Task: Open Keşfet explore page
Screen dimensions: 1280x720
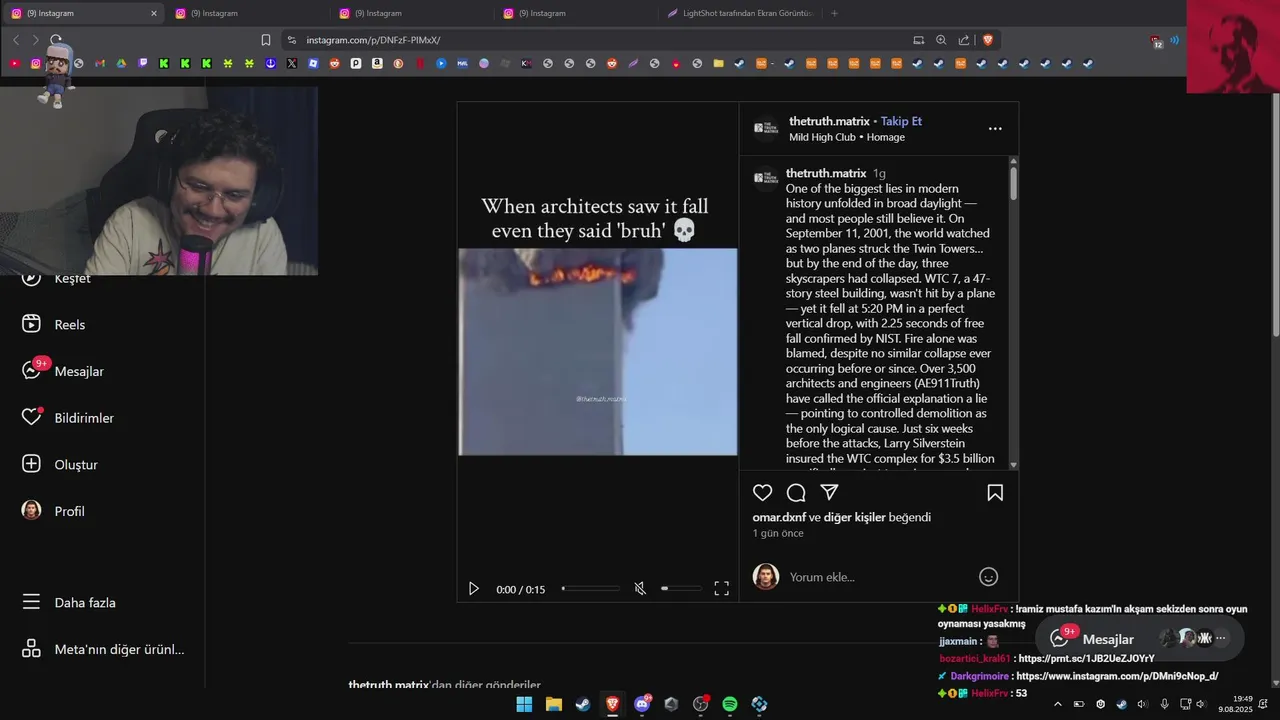Action: pyautogui.click(x=56, y=278)
